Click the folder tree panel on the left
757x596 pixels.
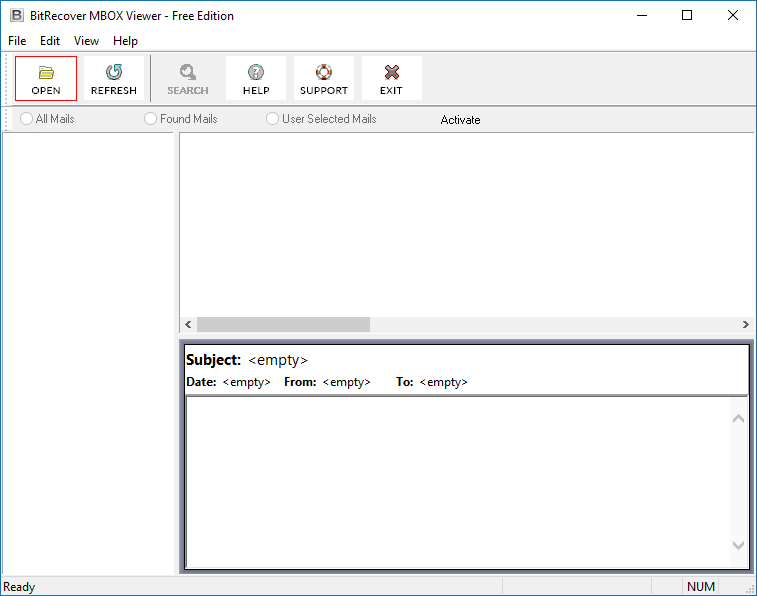(x=87, y=353)
